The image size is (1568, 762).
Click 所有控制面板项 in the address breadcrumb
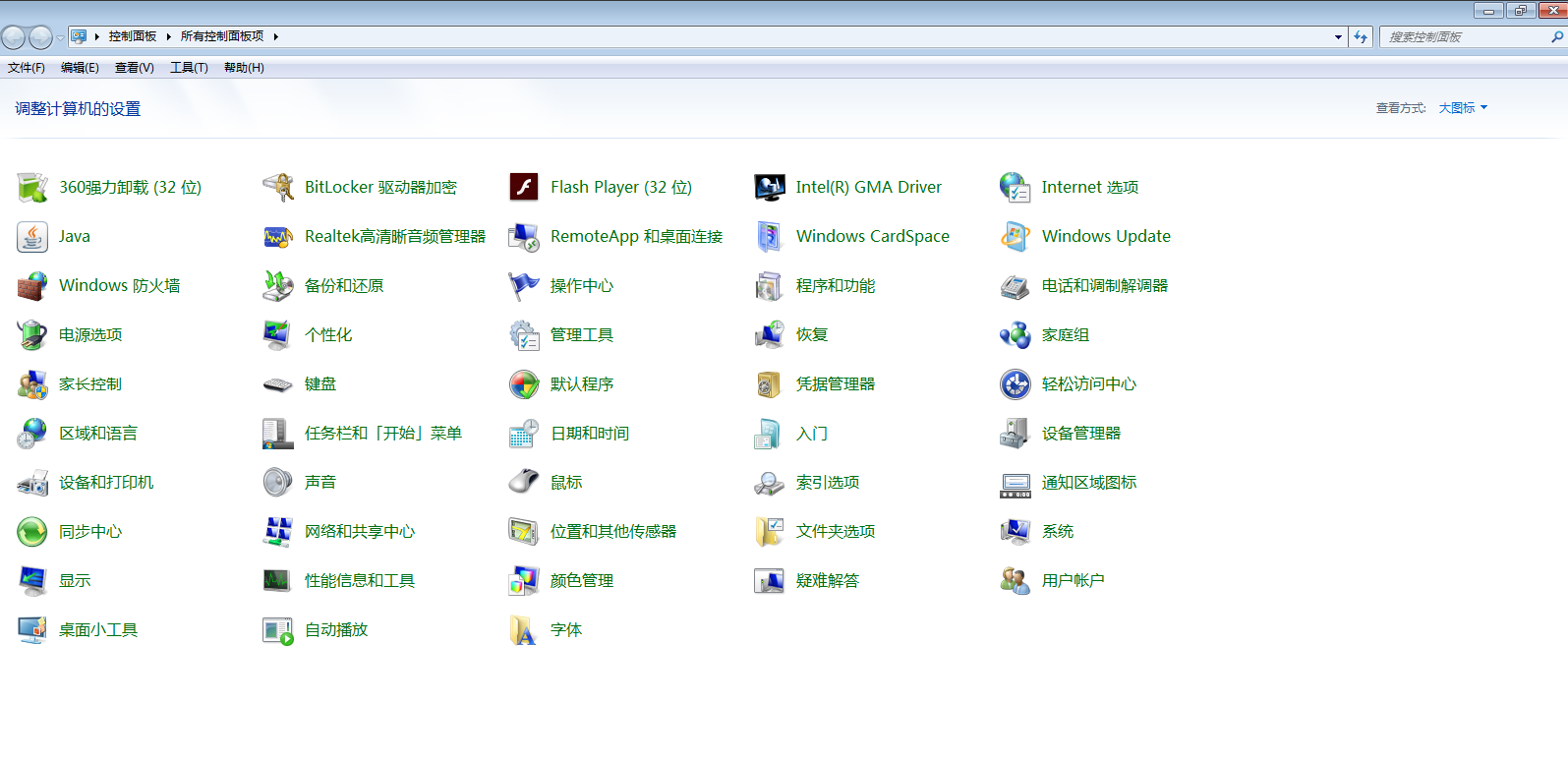222,36
